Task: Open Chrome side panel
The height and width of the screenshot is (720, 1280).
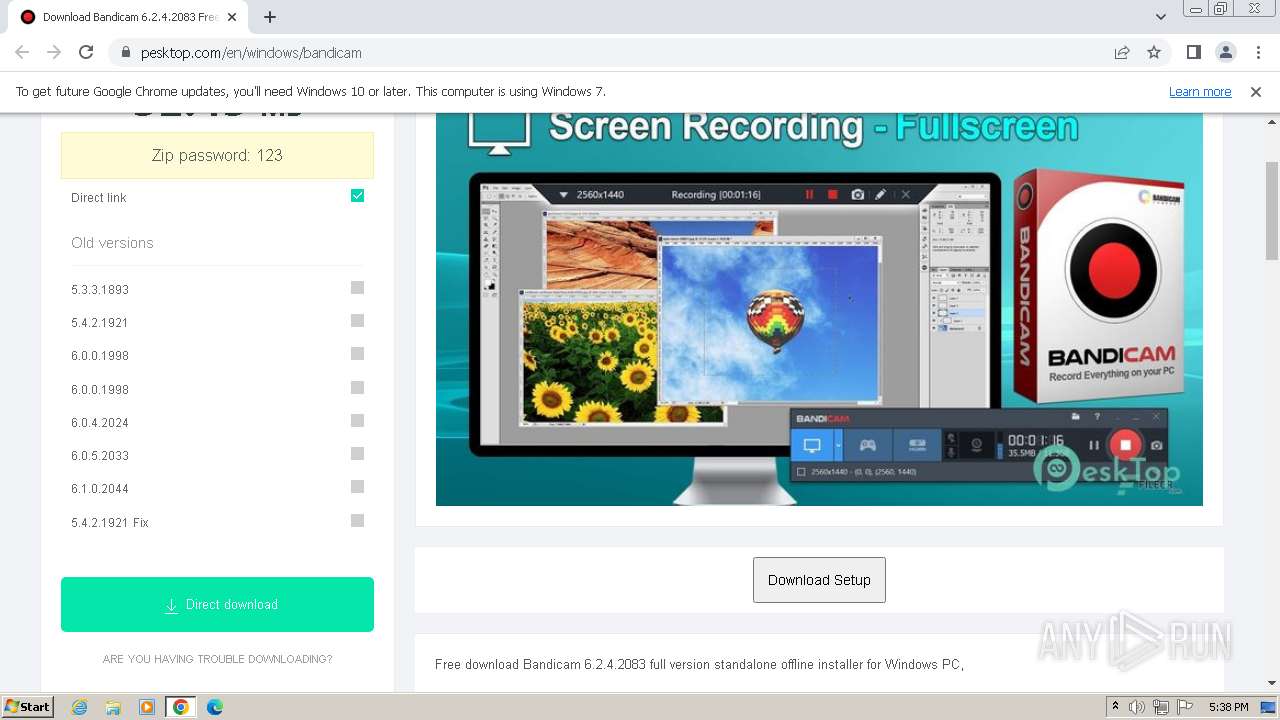Action: 1193,52
